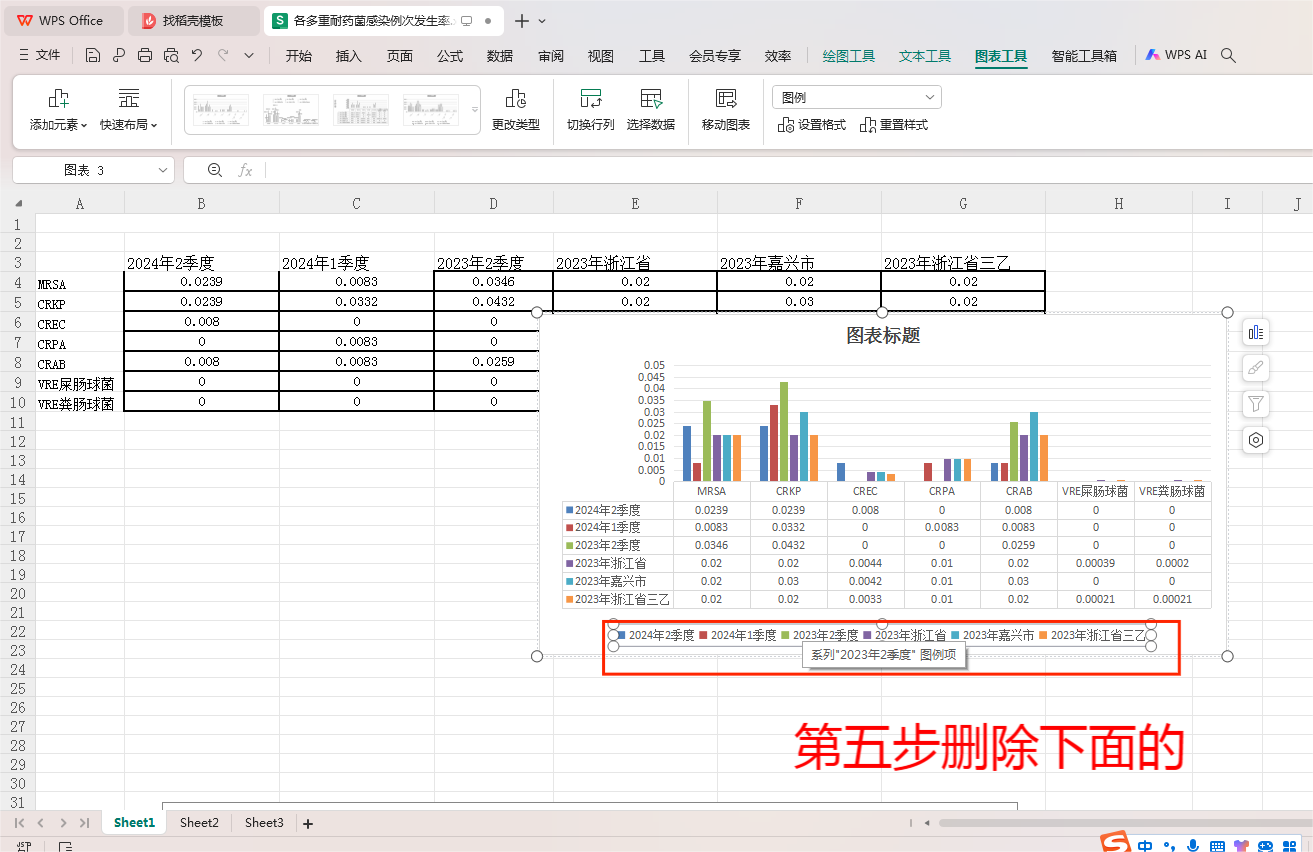
Task: Click the 选择数据 (select data) icon
Action: click(652, 109)
